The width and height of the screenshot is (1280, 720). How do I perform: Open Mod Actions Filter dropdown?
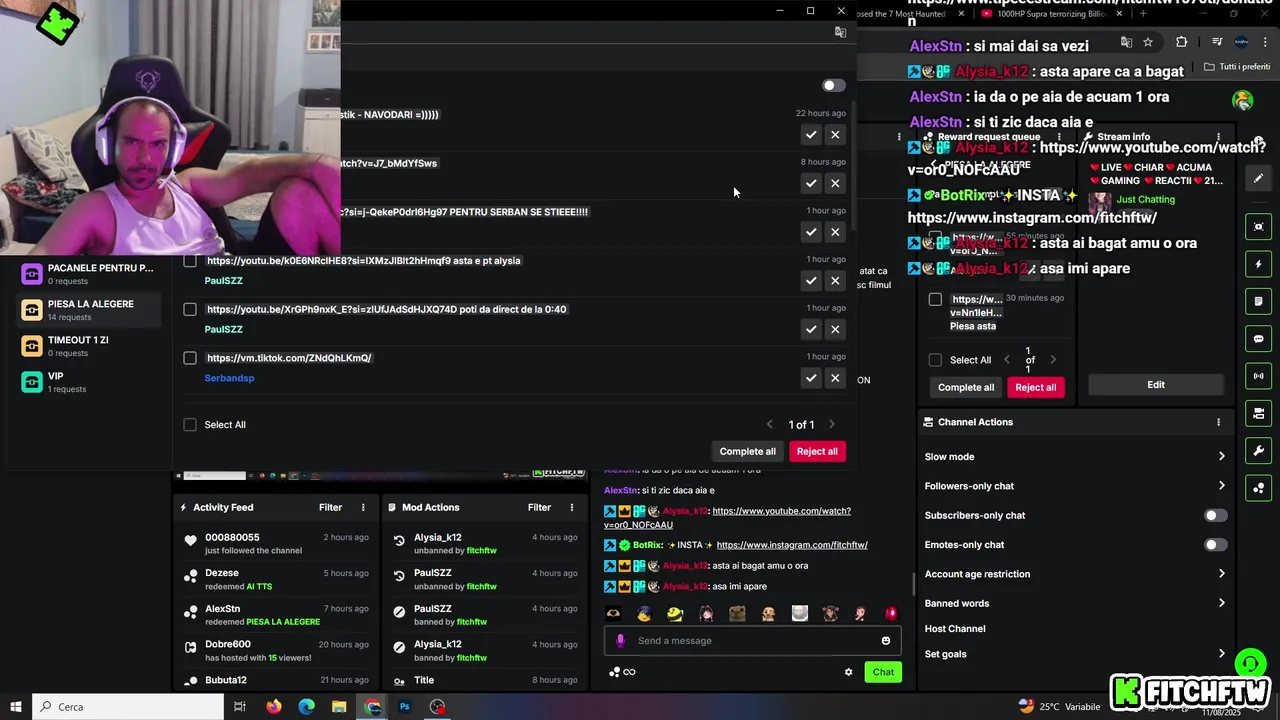pyautogui.click(x=539, y=508)
